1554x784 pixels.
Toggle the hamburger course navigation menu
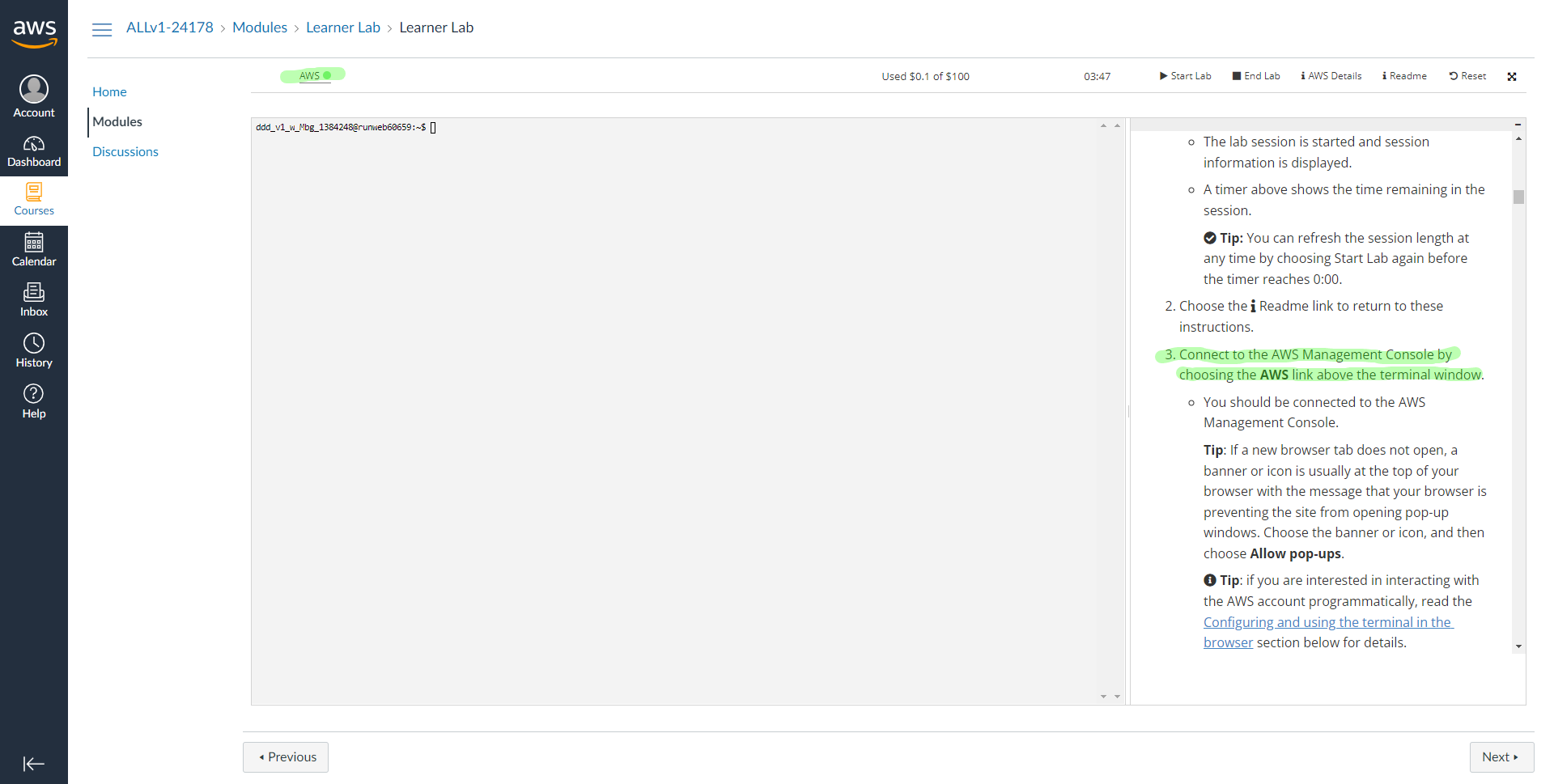point(102,30)
